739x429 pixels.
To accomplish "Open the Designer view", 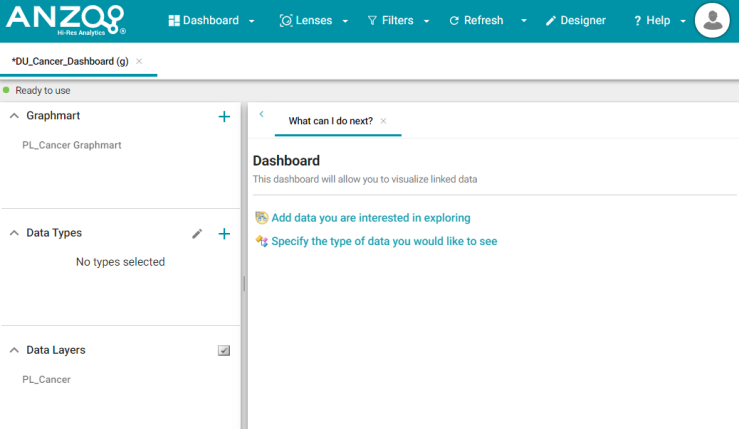I will [x=575, y=21].
